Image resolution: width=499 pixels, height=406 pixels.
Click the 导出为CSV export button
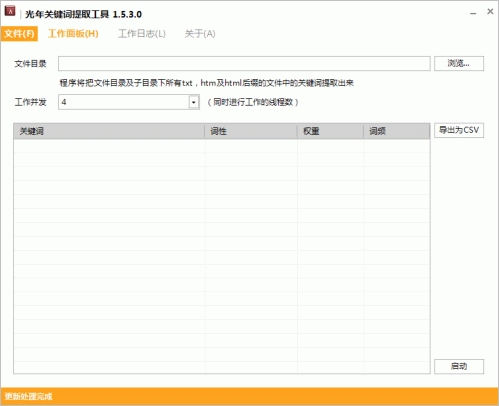point(459,130)
